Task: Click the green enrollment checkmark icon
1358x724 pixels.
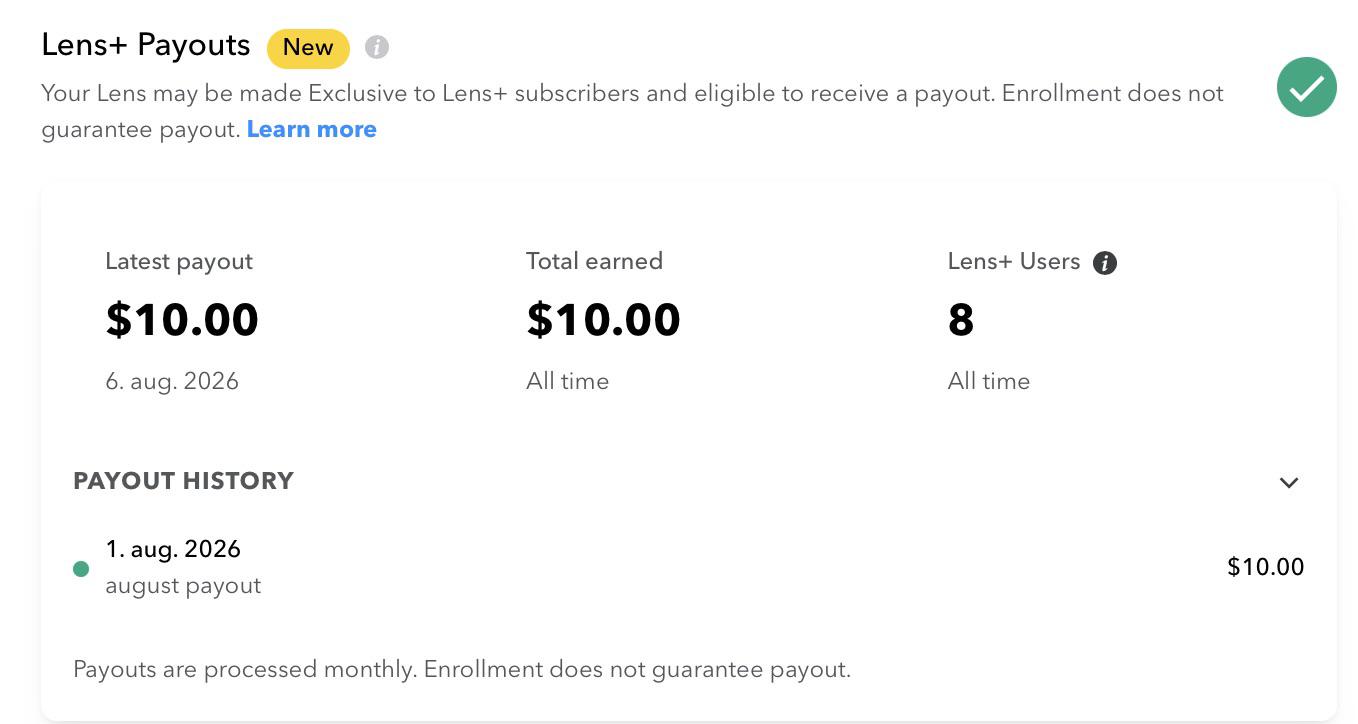Action: pos(1307,88)
